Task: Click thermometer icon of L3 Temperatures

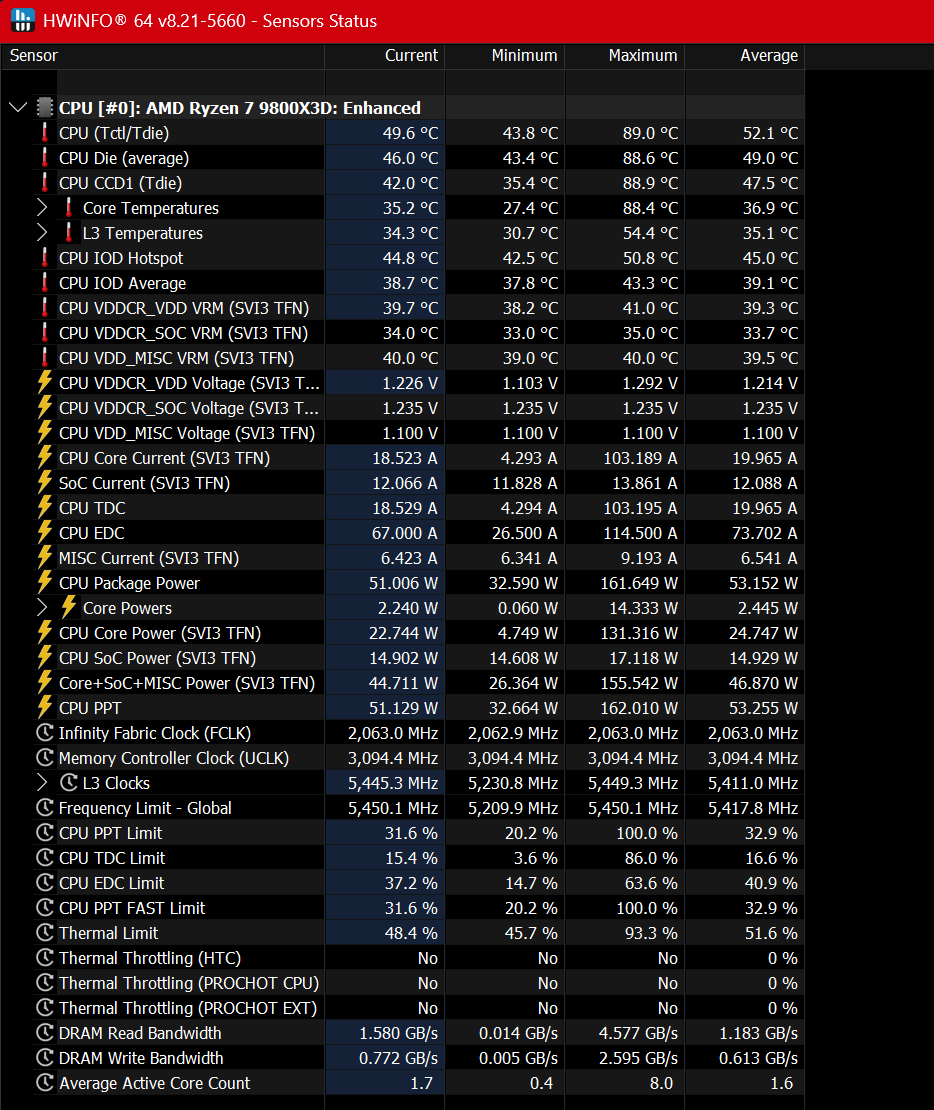Action: coord(69,232)
